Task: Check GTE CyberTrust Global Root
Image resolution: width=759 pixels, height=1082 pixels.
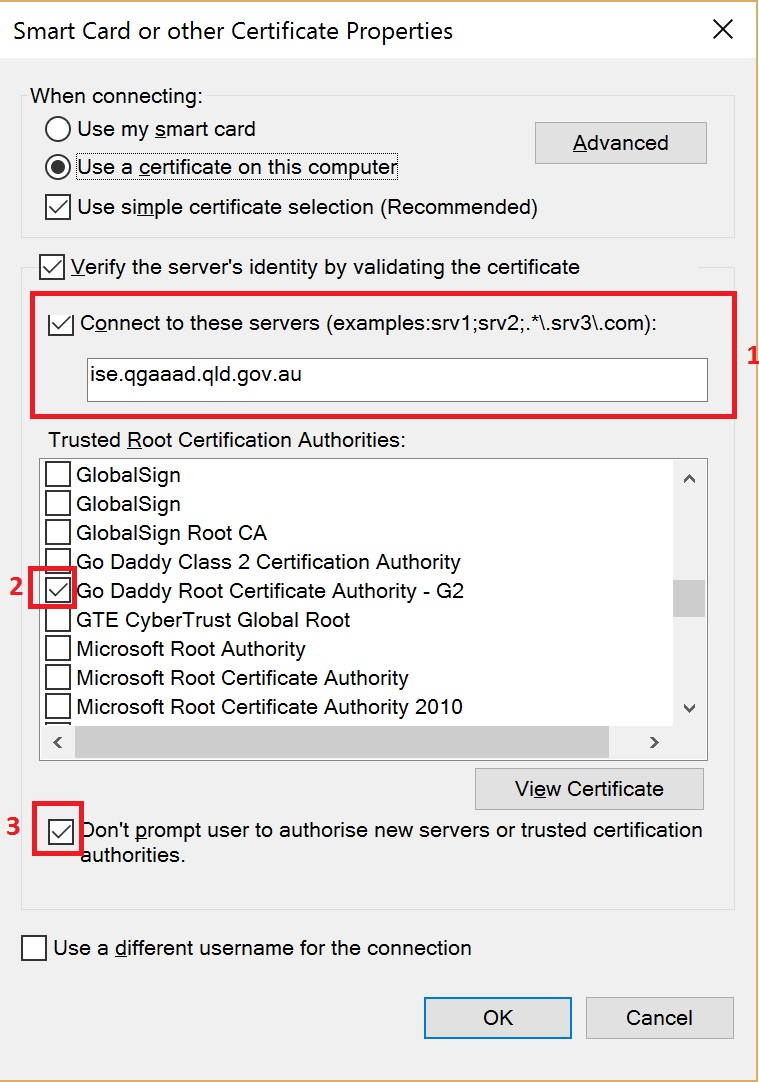Action: pyautogui.click(x=57, y=620)
